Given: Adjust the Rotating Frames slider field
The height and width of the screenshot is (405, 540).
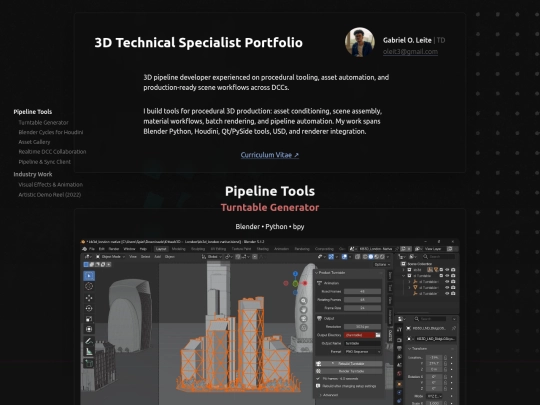Looking at the screenshot, I should click(362, 300).
